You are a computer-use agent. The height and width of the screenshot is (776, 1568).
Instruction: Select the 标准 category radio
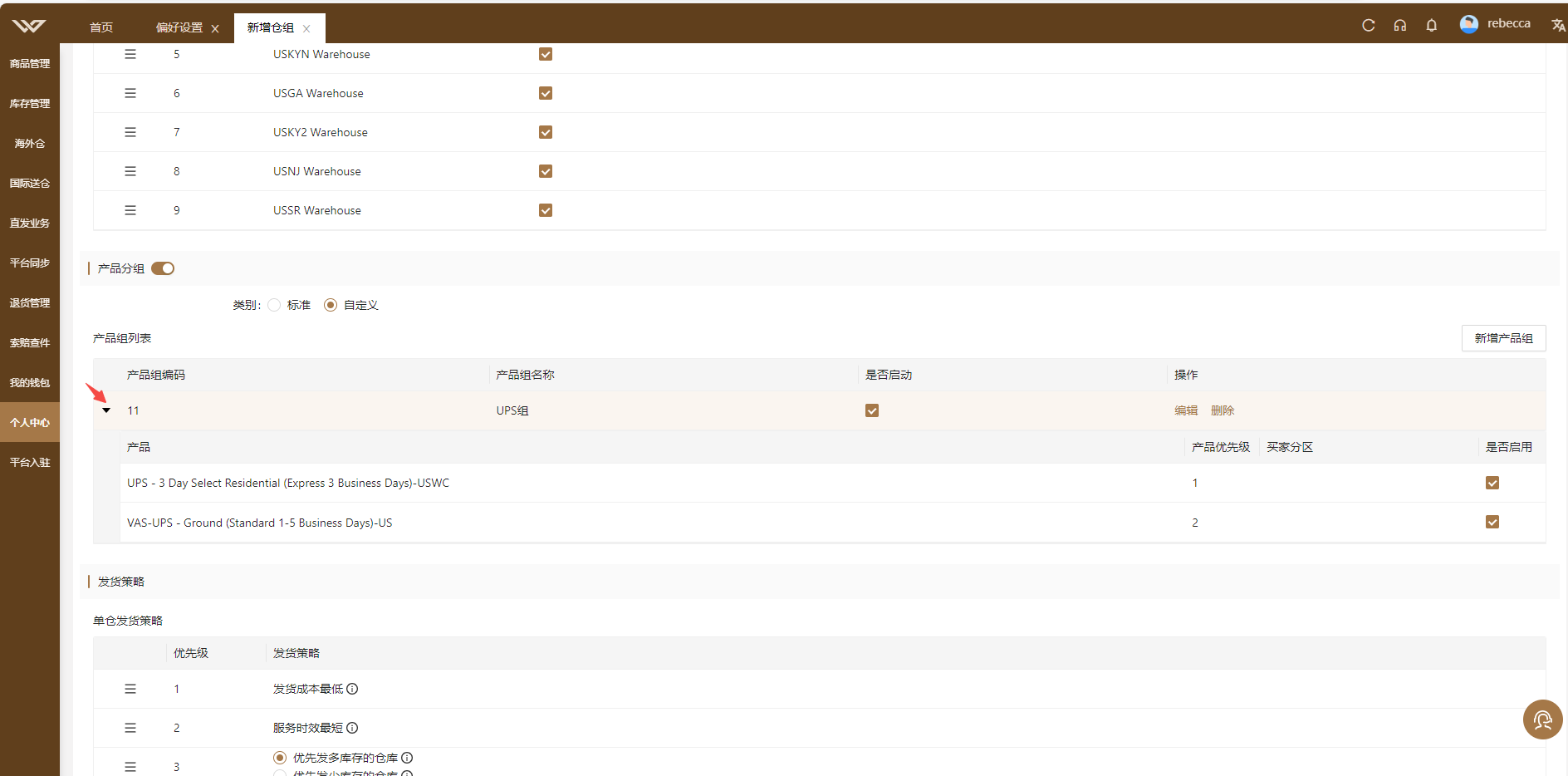pyautogui.click(x=274, y=305)
